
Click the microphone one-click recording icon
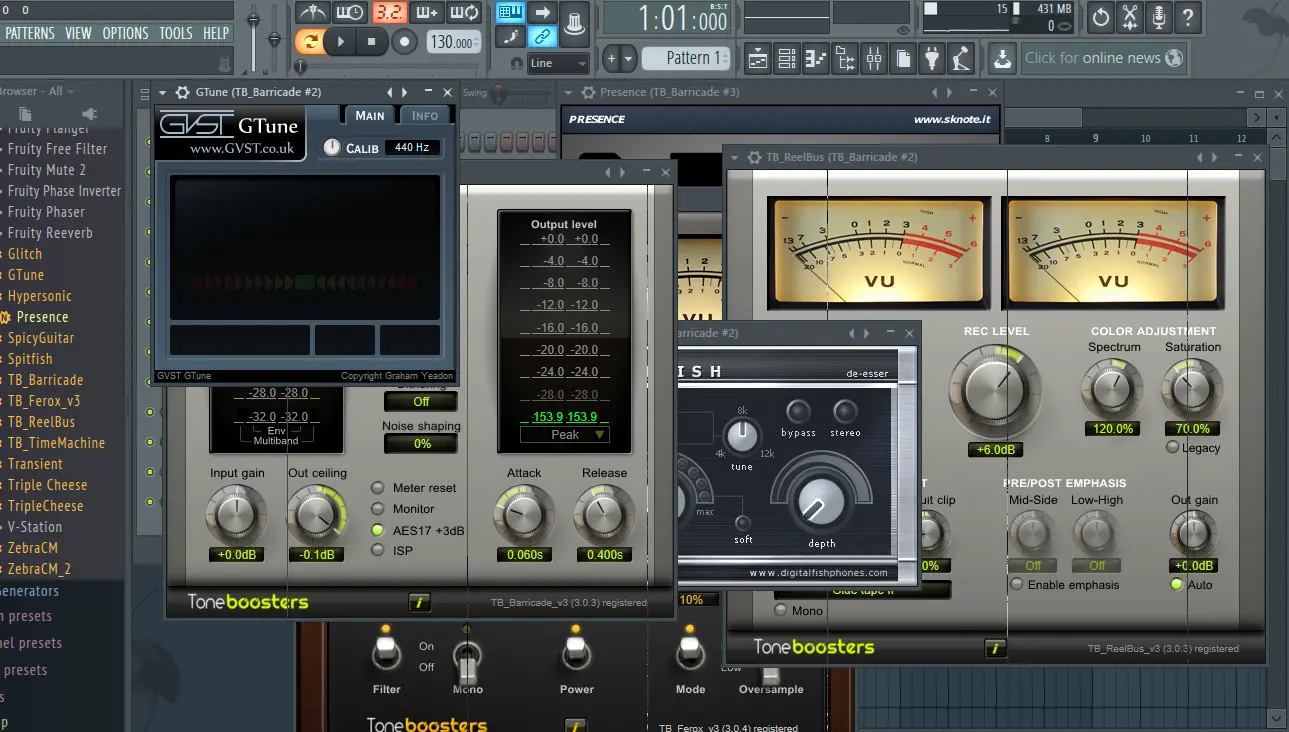[x=1159, y=16]
